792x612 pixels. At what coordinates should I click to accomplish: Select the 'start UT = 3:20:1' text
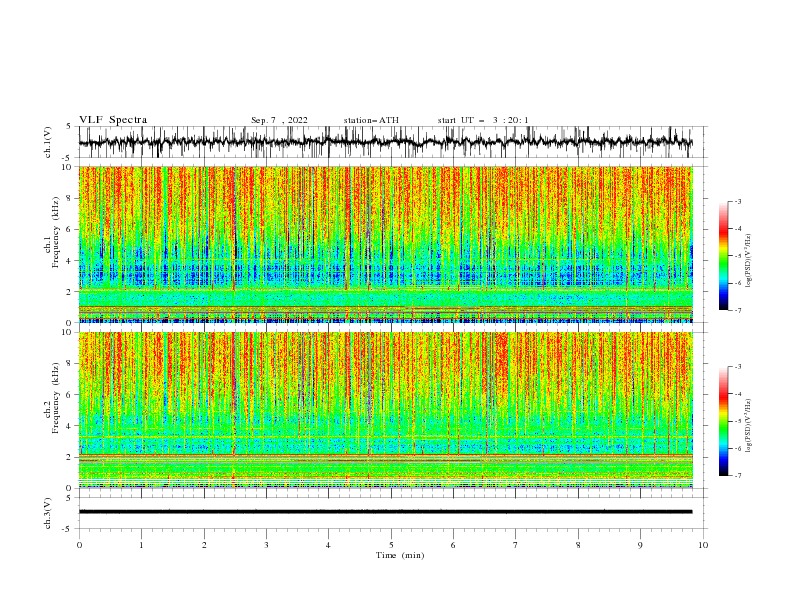483,120
